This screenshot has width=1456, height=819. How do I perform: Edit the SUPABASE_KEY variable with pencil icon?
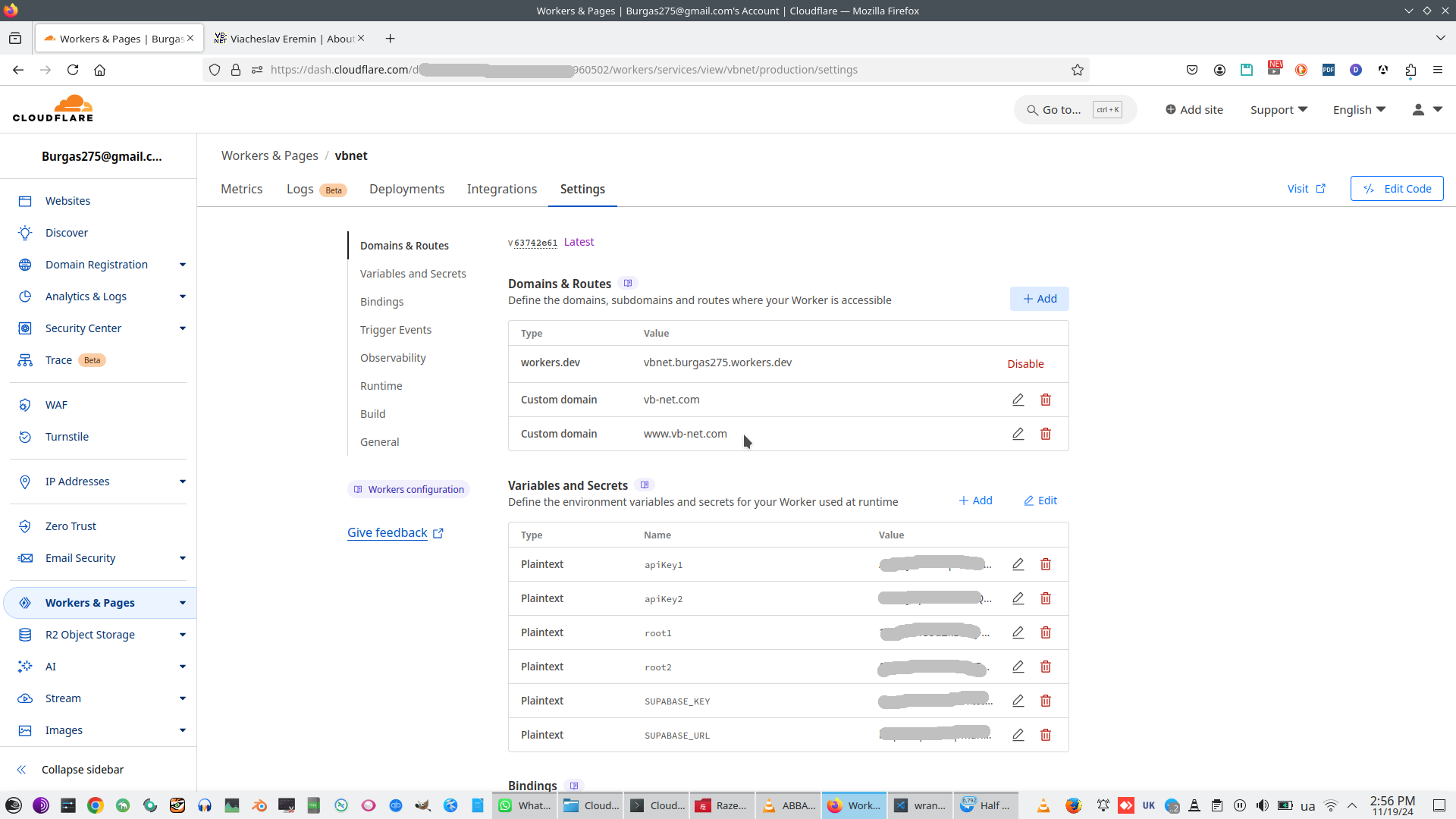(x=1018, y=701)
